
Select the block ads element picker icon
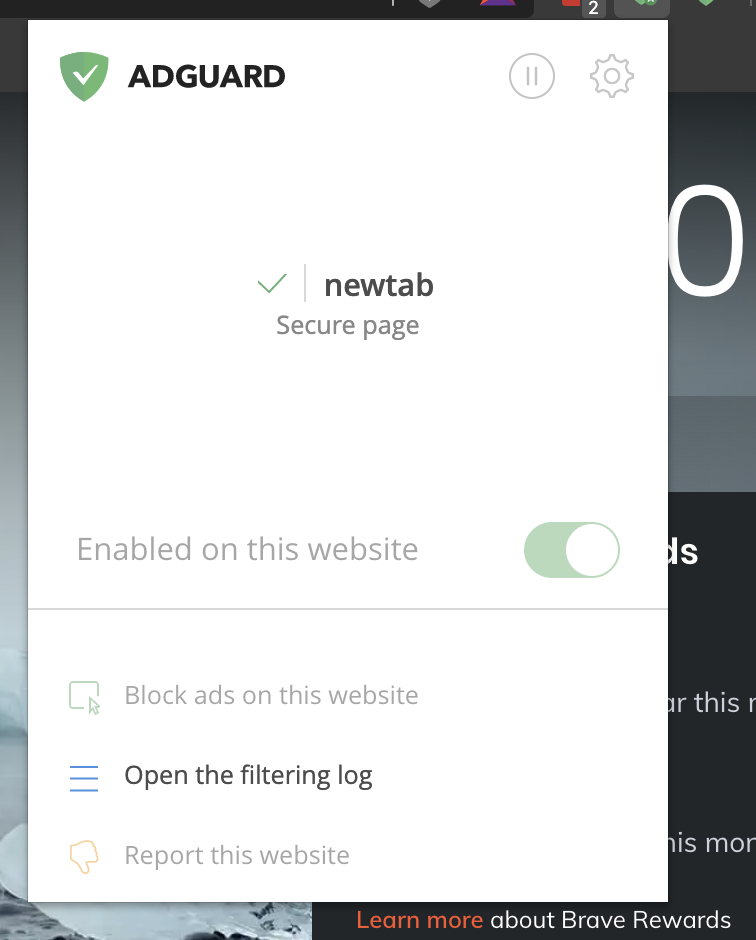click(84, 695)
